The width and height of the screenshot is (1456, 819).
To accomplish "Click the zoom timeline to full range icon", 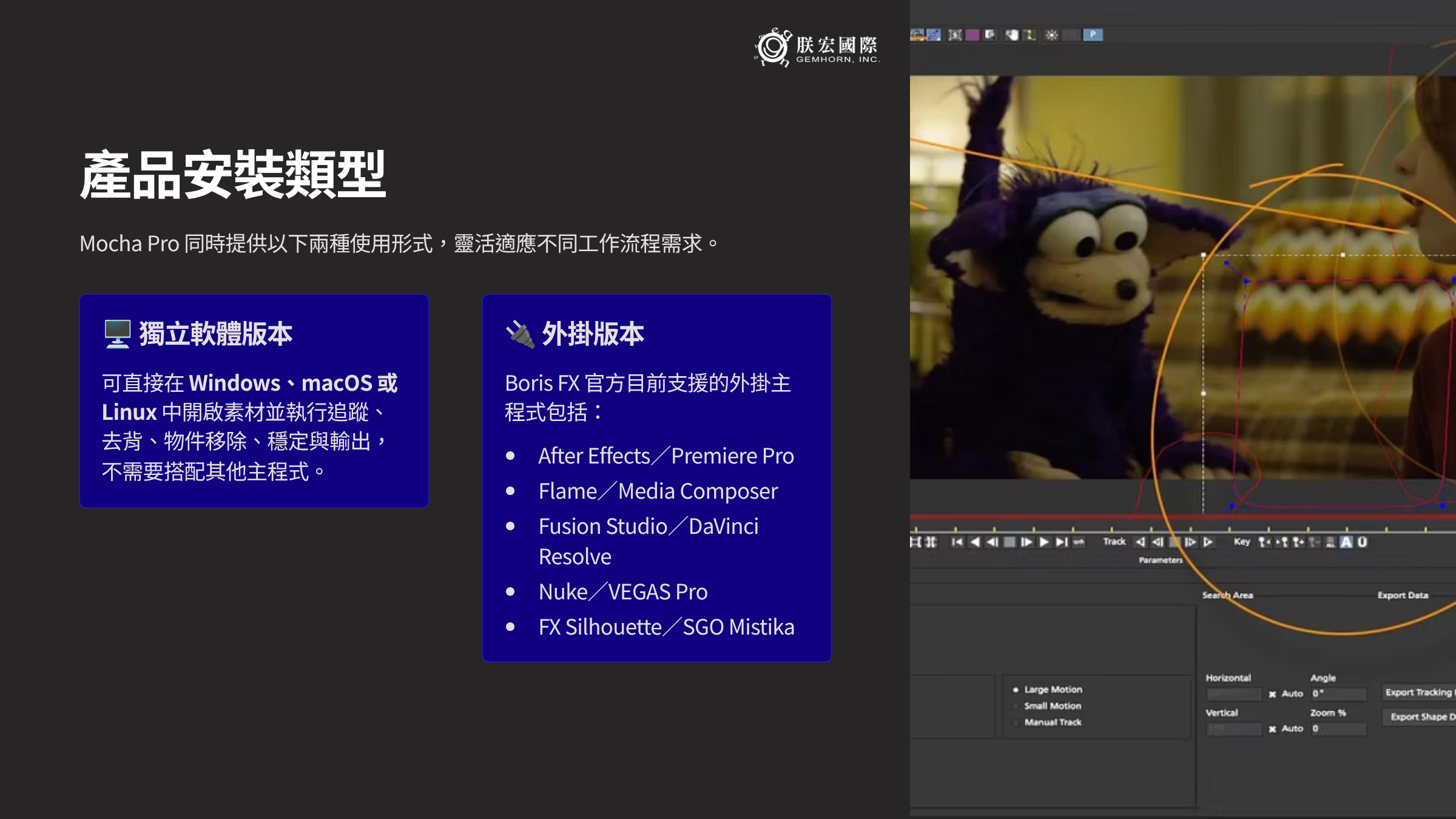I will (x=931, y=542).
